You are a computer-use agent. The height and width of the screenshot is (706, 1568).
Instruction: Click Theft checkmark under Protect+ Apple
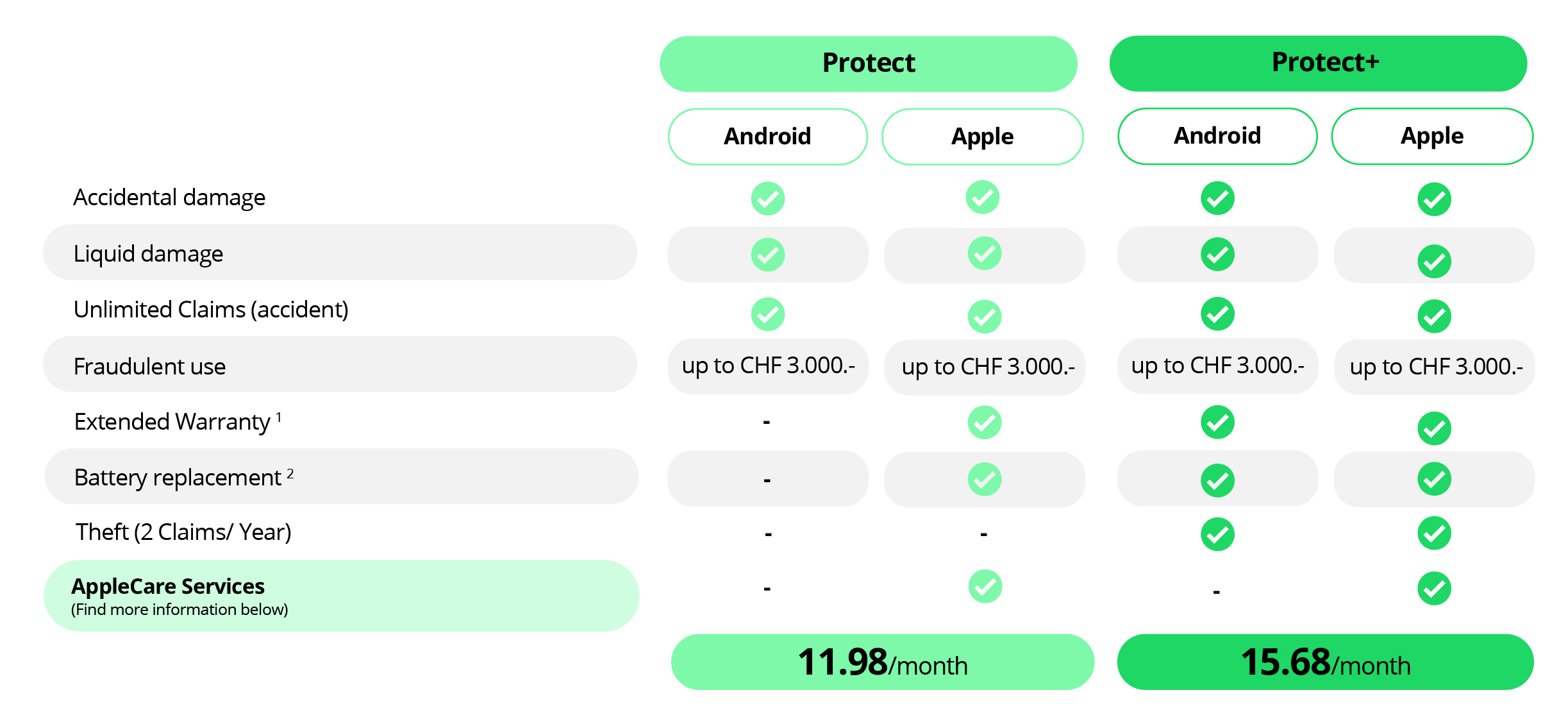coord(1434,534)
